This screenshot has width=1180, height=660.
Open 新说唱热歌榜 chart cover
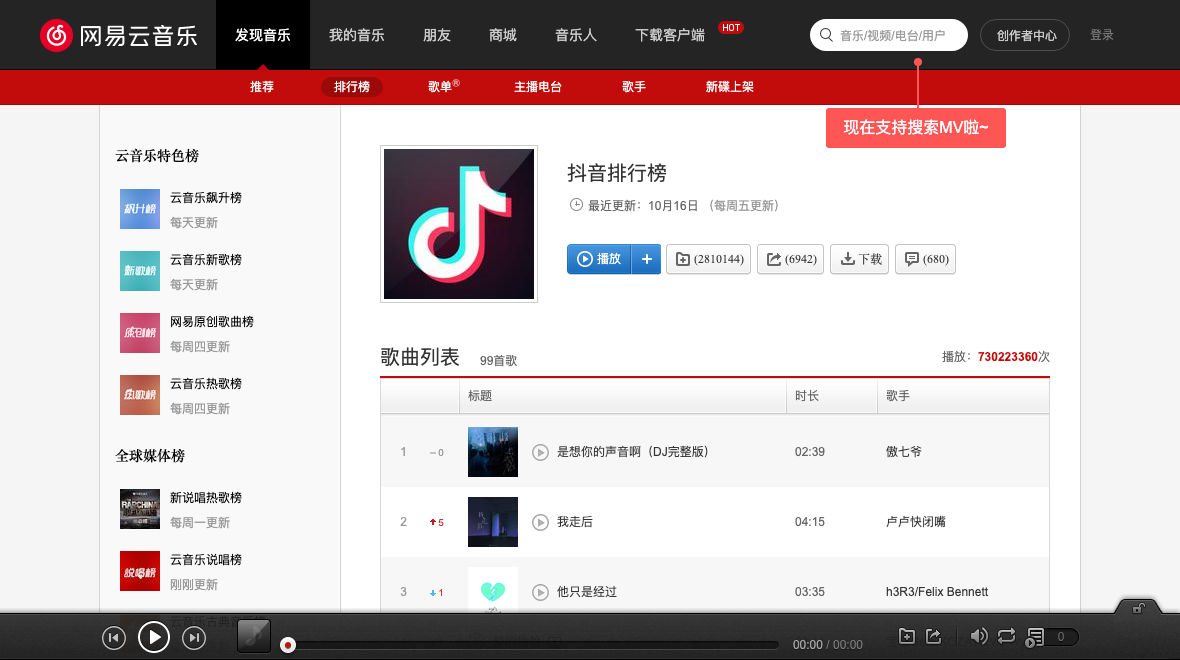[x=140, y=509]
